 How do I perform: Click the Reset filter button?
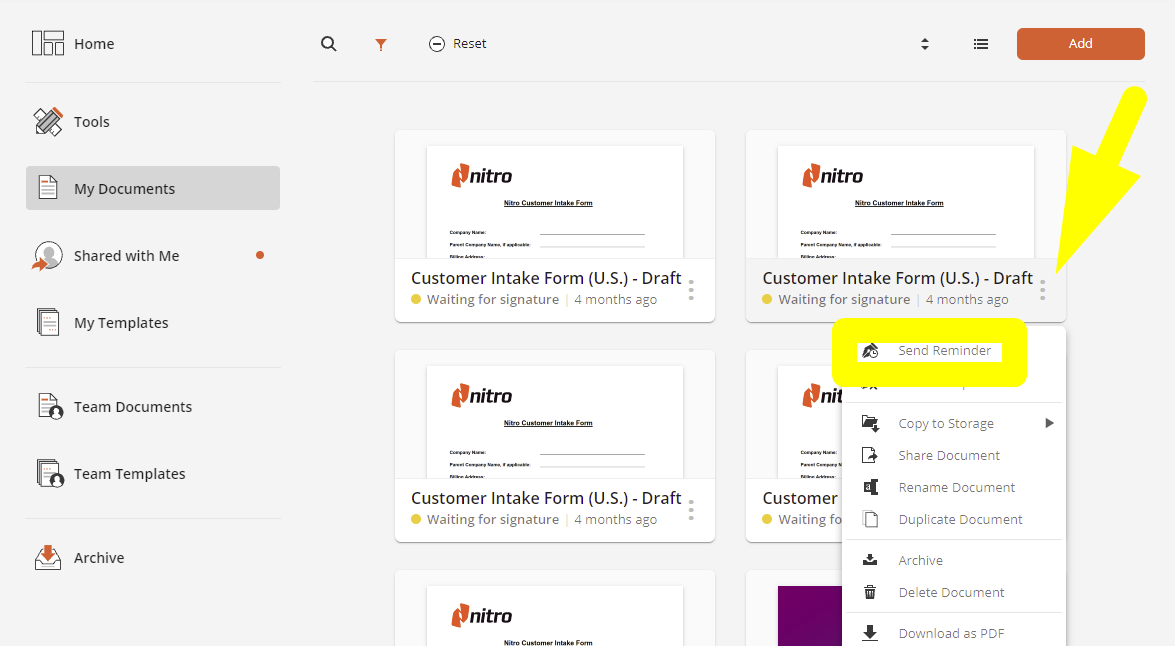(x=458, y=44)
